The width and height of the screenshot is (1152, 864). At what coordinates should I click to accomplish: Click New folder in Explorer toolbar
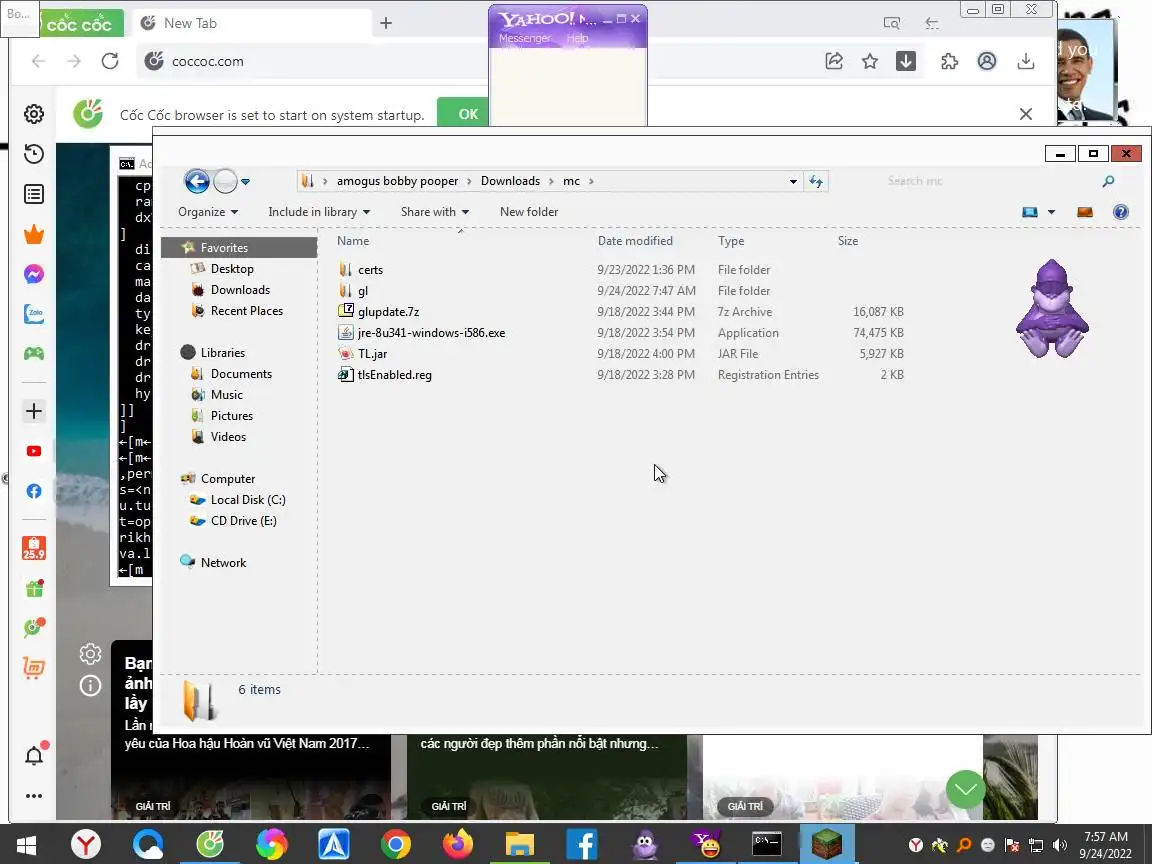click(528, 212)
